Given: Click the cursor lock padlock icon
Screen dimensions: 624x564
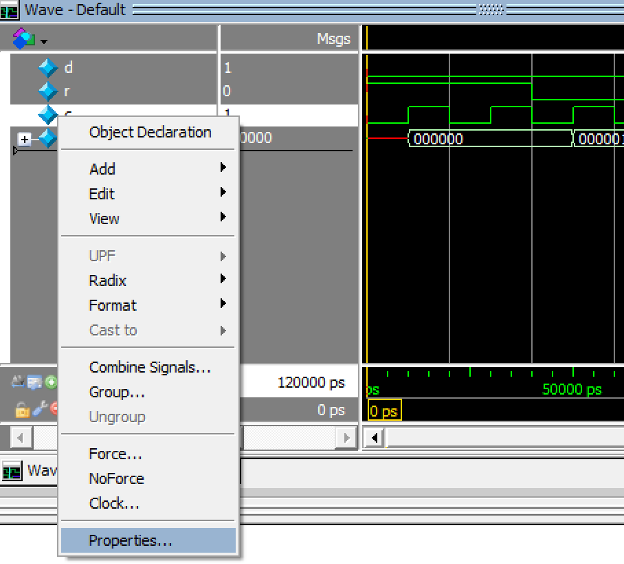Looking at the screenshot, I should (x=22, y=409).
